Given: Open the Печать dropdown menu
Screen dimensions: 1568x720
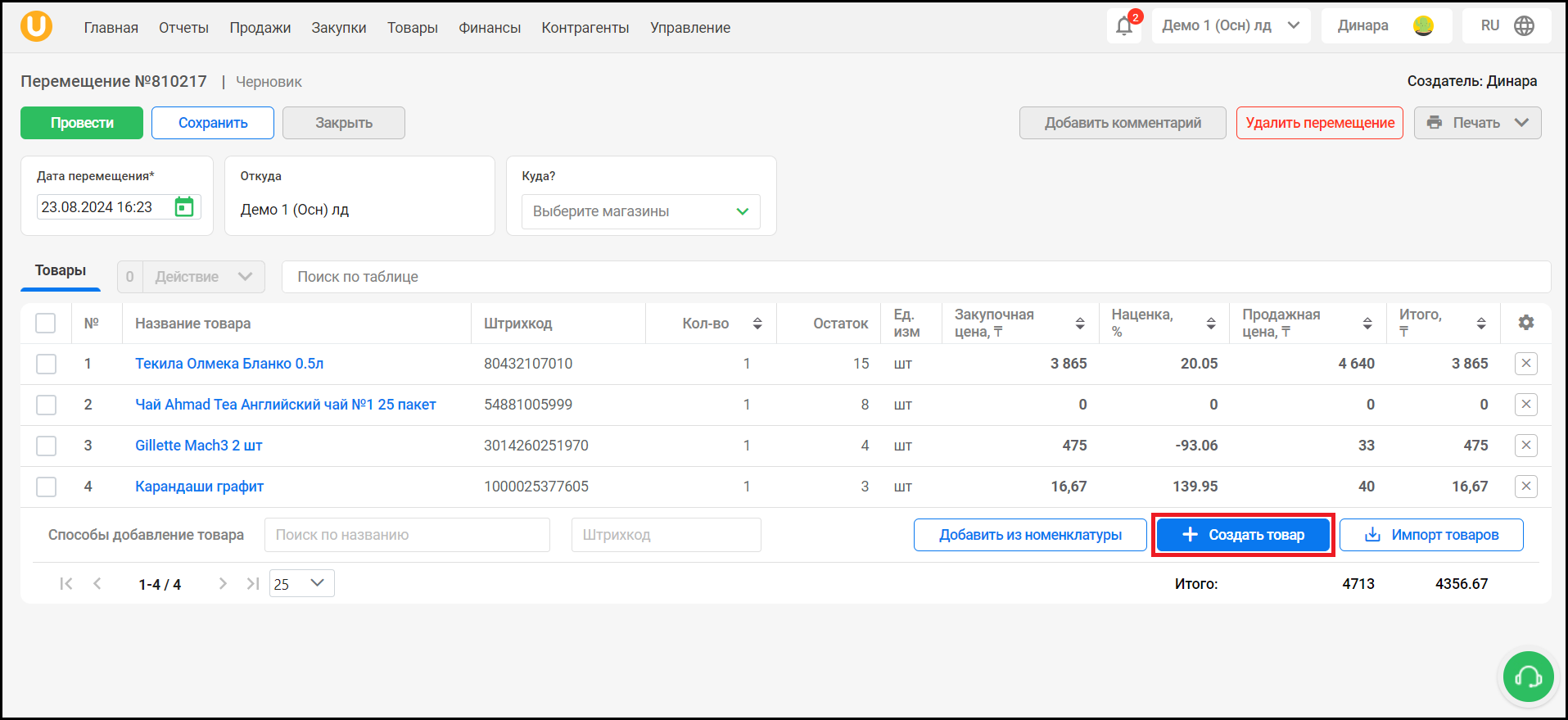Looking at the screenshot, I should click(1478, 123).
